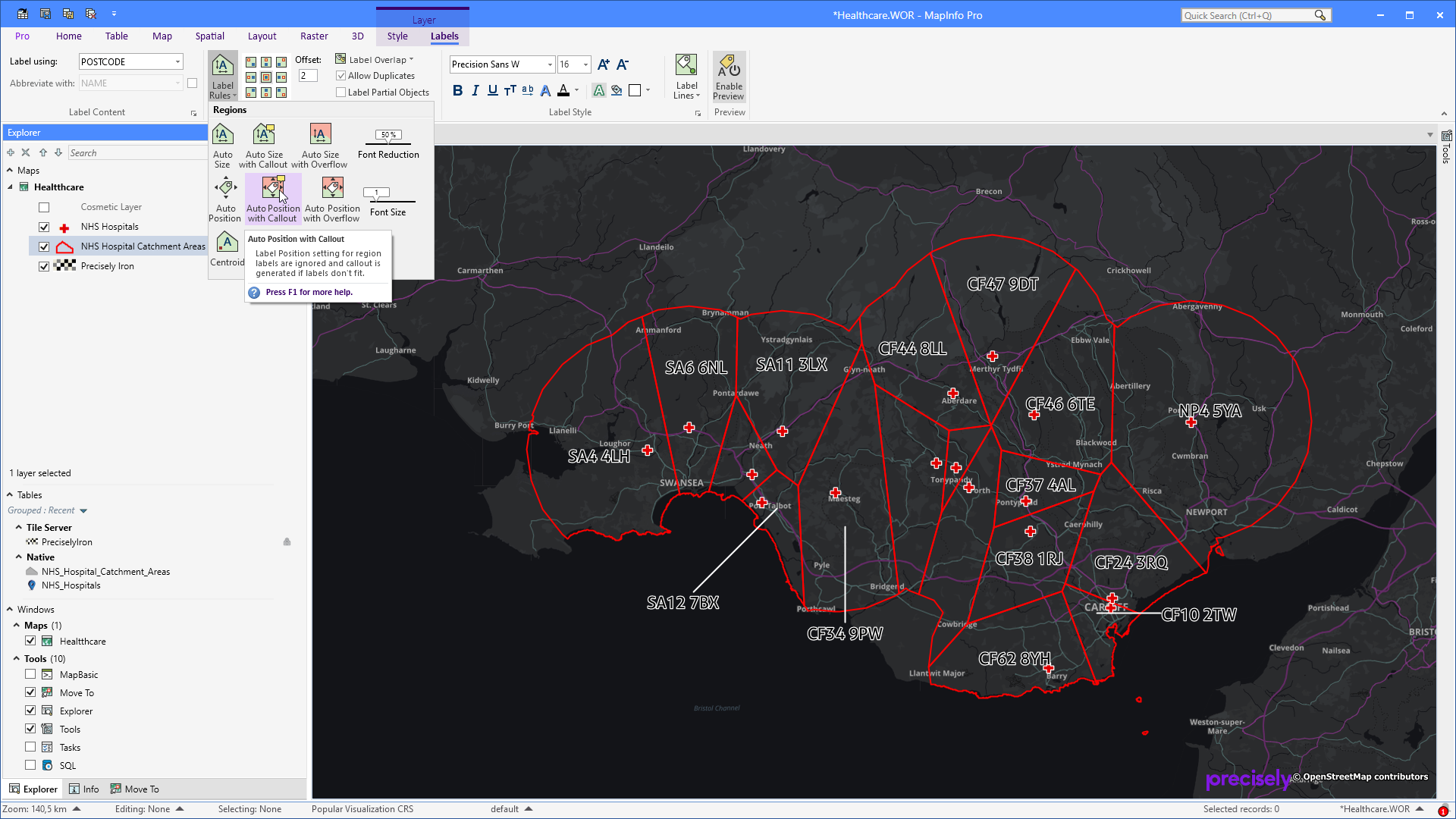The height and width of the screenshot is (819, 1456).
Task: Uncheck Allow Duplicates option
Action: tap(341, 75)
